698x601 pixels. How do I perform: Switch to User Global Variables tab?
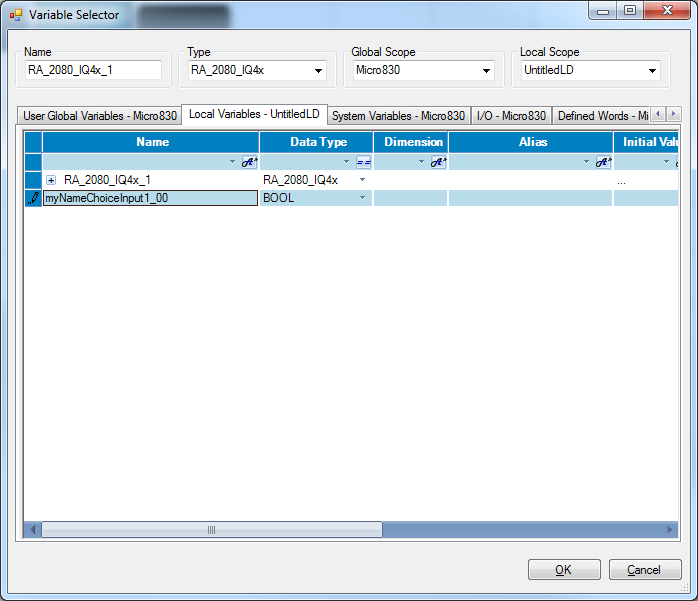(x=100, y=116)
